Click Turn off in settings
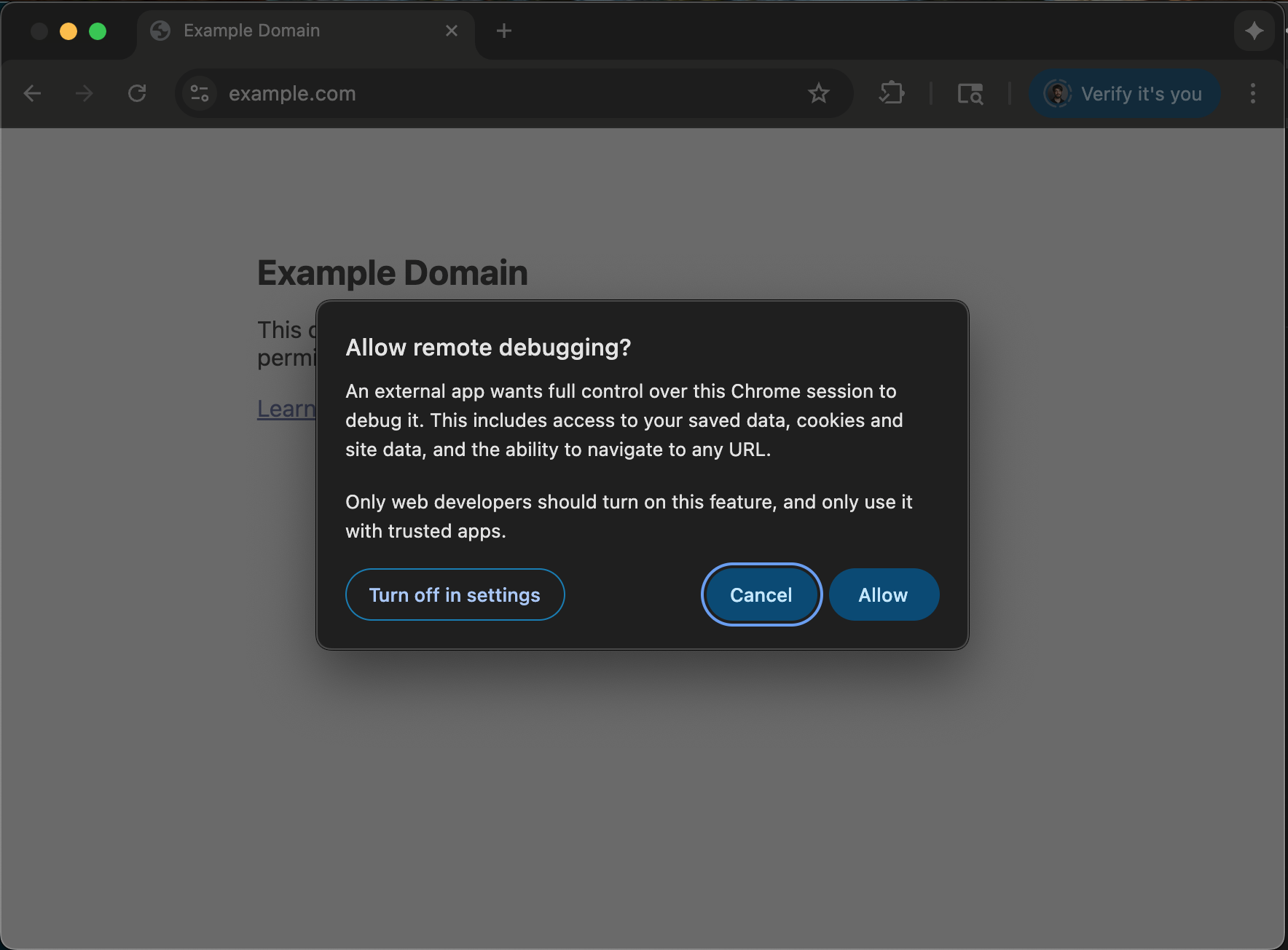The width and height of the screenshot is (1288, 950). click(454, 594)
